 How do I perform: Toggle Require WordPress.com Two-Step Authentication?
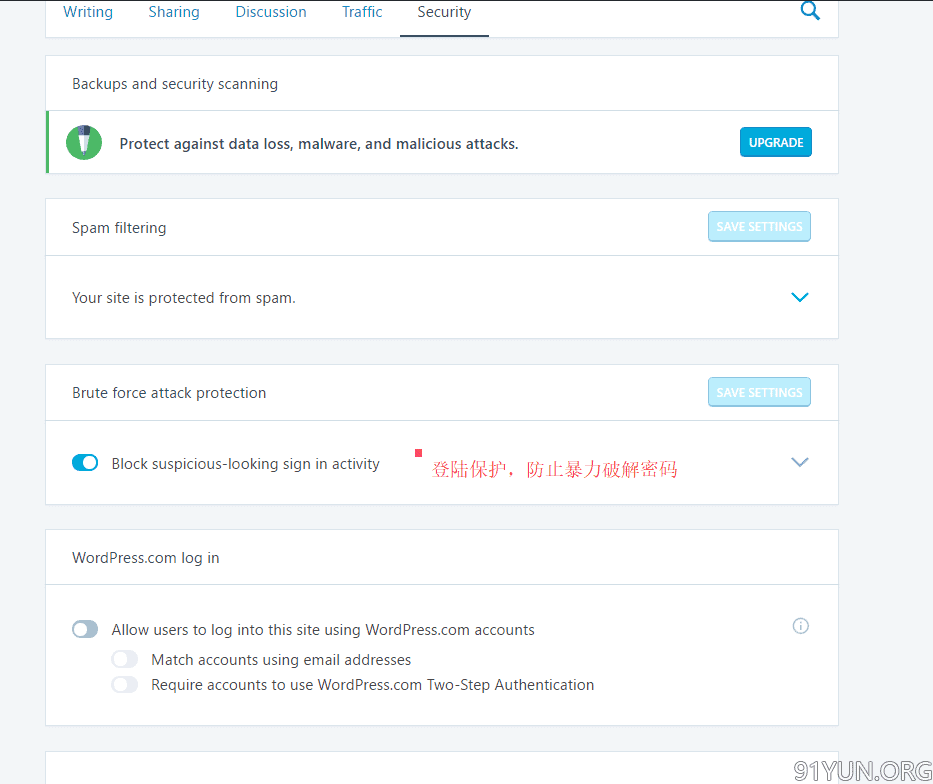(x=125, y=685)
